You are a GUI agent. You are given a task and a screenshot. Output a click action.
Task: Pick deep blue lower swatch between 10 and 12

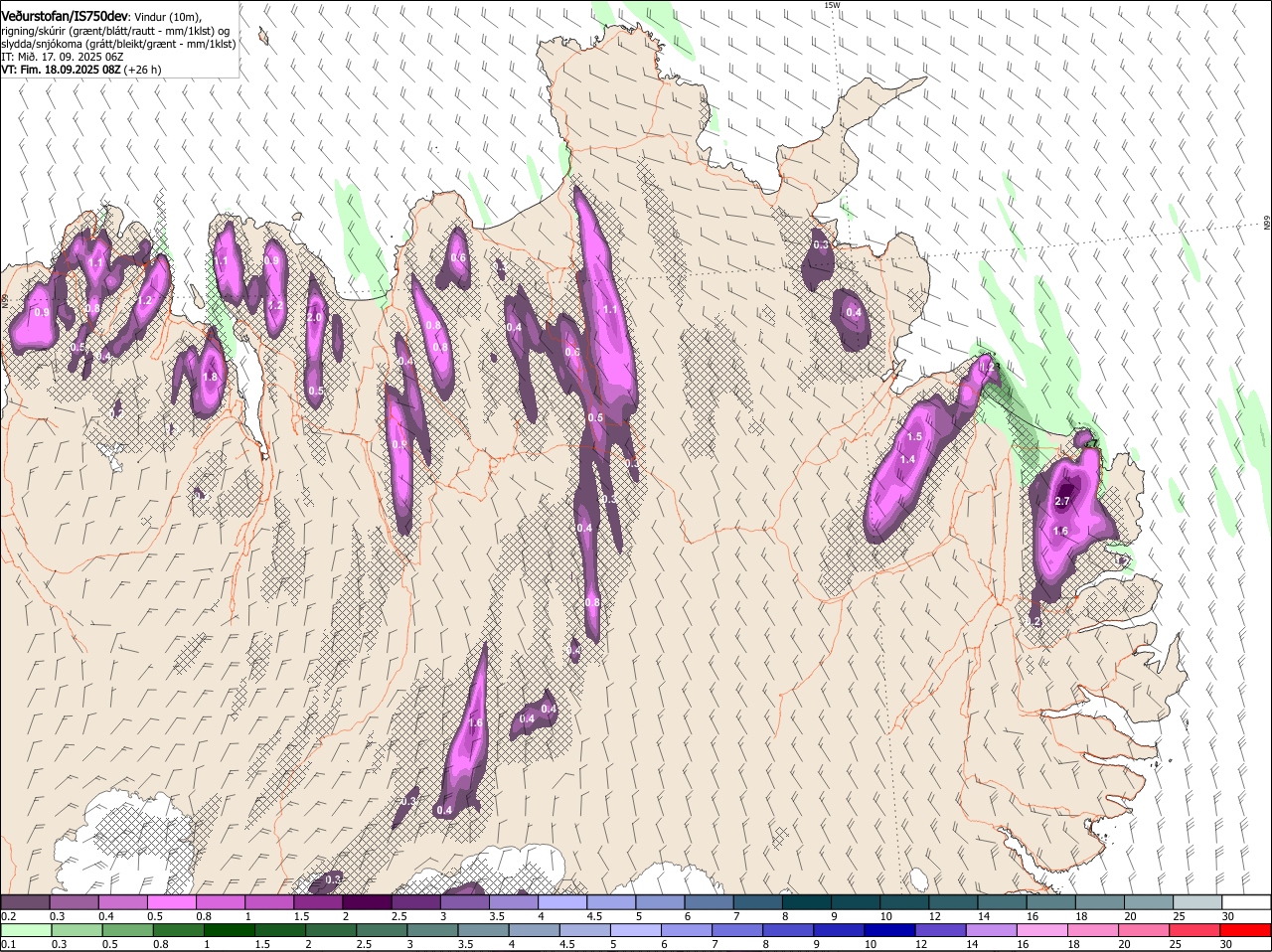point(889,930)
